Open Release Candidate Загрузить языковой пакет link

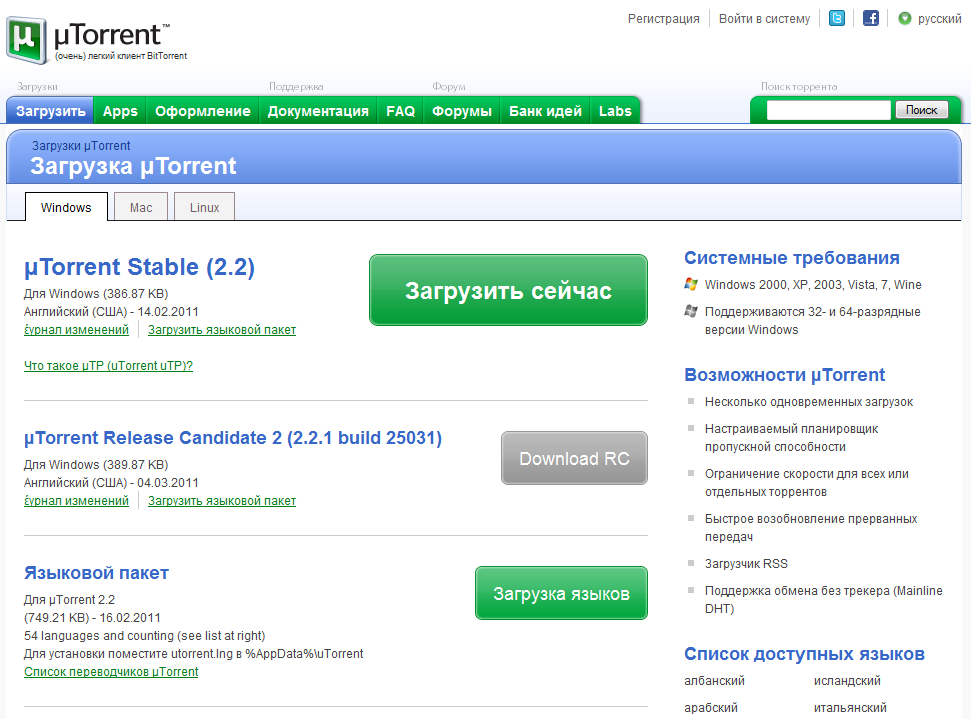click(222, 501)
